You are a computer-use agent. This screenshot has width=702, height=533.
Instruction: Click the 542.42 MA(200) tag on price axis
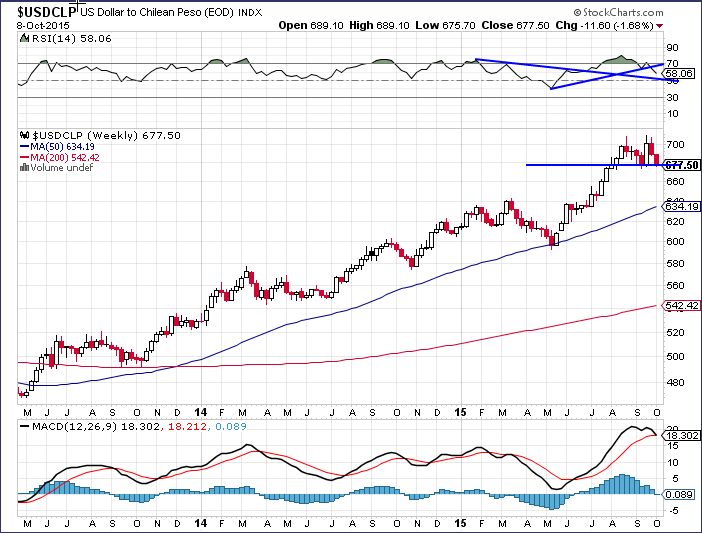(682, 305)
